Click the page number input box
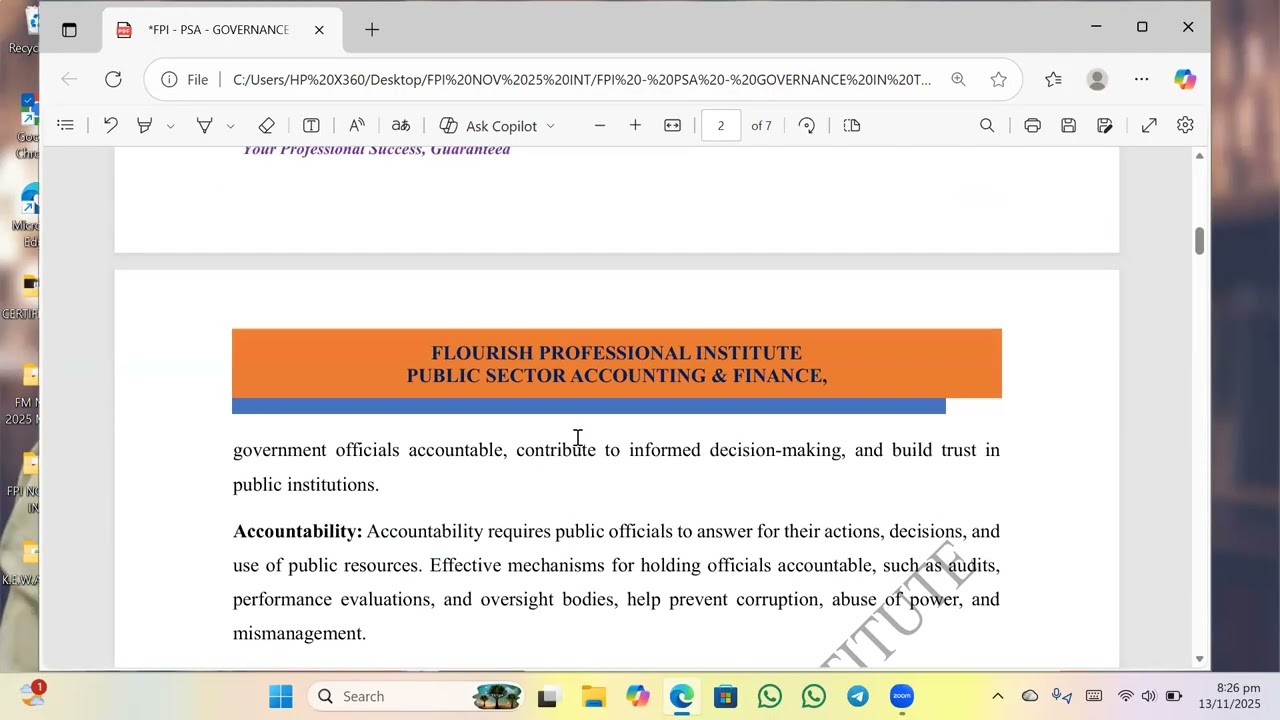The height and width of the screenshot is (720, 1280). [x=721, y=125]
